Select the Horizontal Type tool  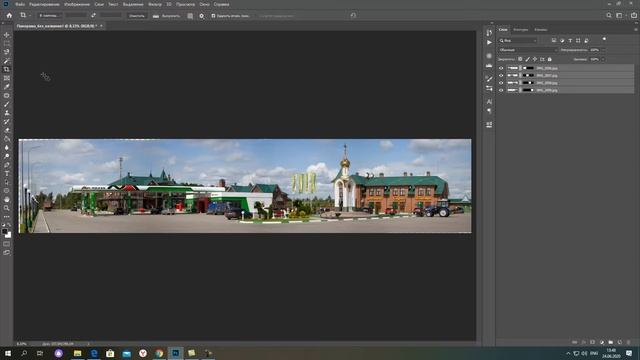pos(7,173)
